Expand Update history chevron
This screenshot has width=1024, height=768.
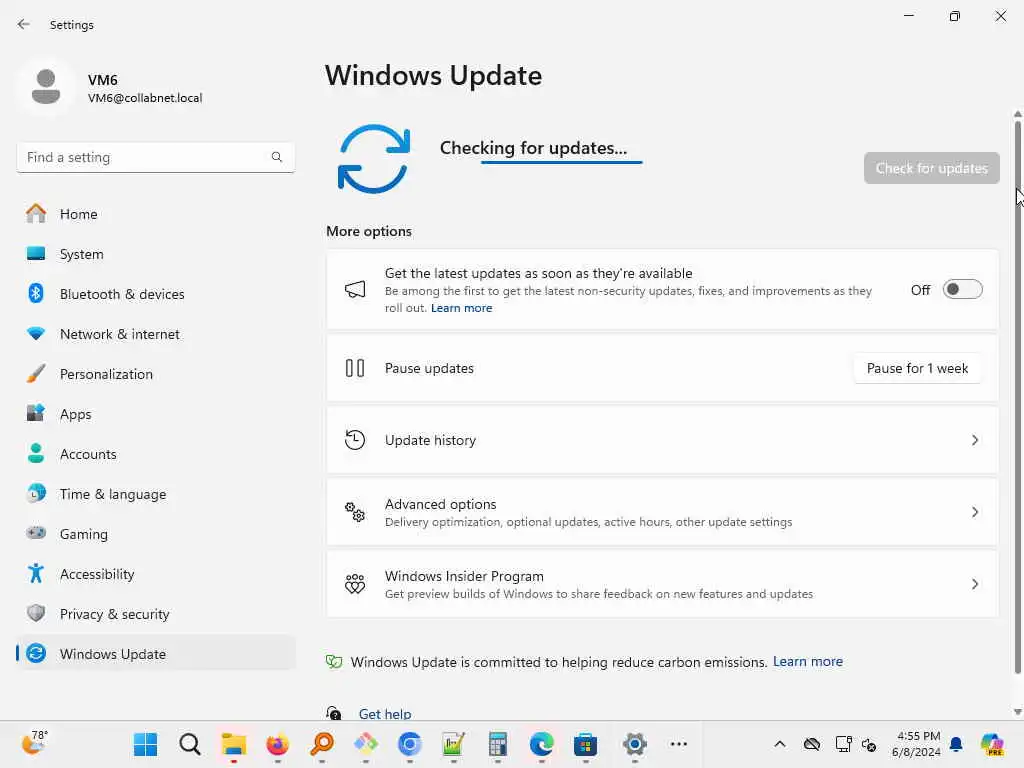974,440
